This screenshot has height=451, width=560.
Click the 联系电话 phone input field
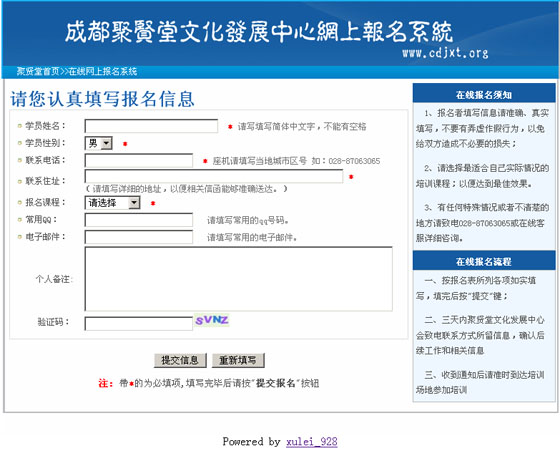coord(139,160)
